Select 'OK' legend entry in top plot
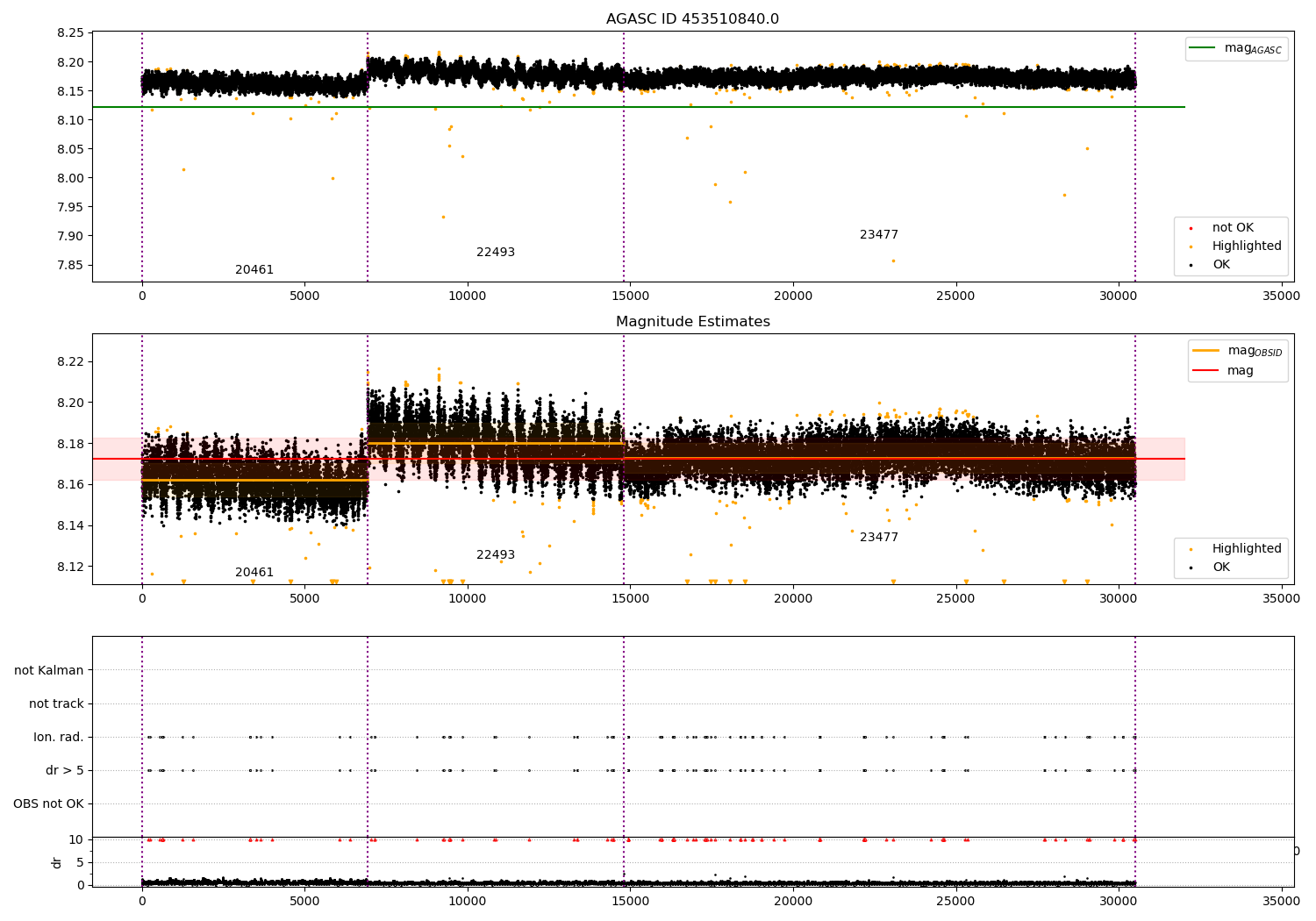Screen dimensions: 1316x921 click(x=1221, y=264)
